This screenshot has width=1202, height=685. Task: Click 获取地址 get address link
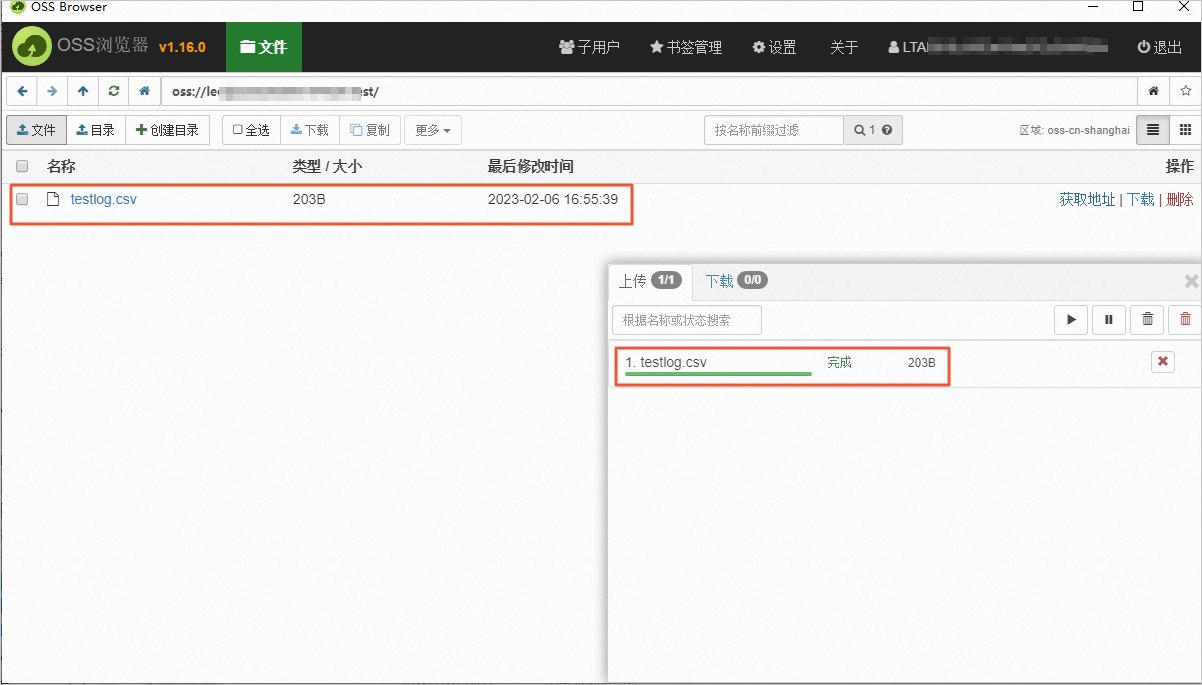1087,199
